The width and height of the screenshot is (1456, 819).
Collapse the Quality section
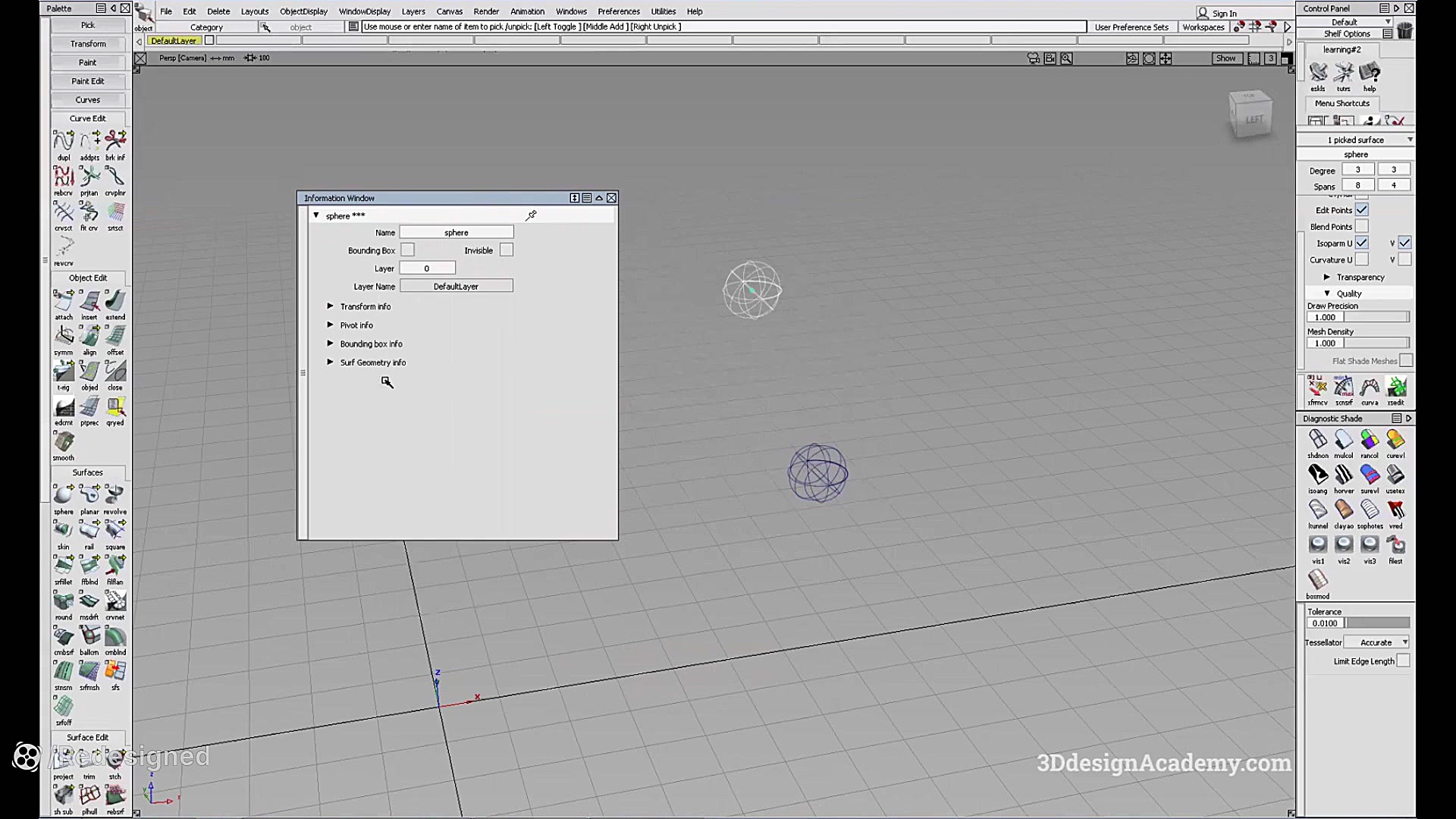[1327, 293]
